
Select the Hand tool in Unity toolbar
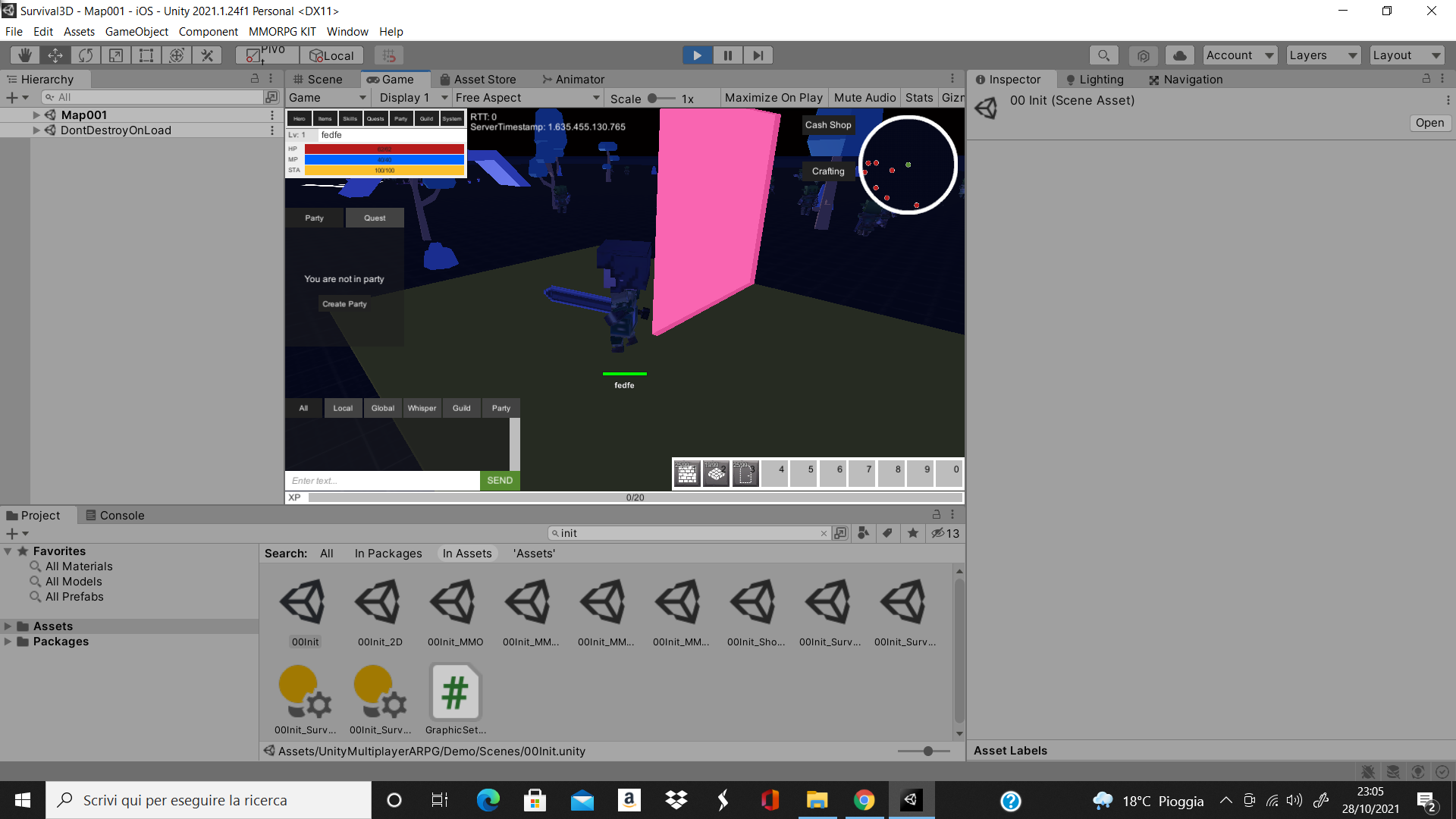[x=25, y=55]
